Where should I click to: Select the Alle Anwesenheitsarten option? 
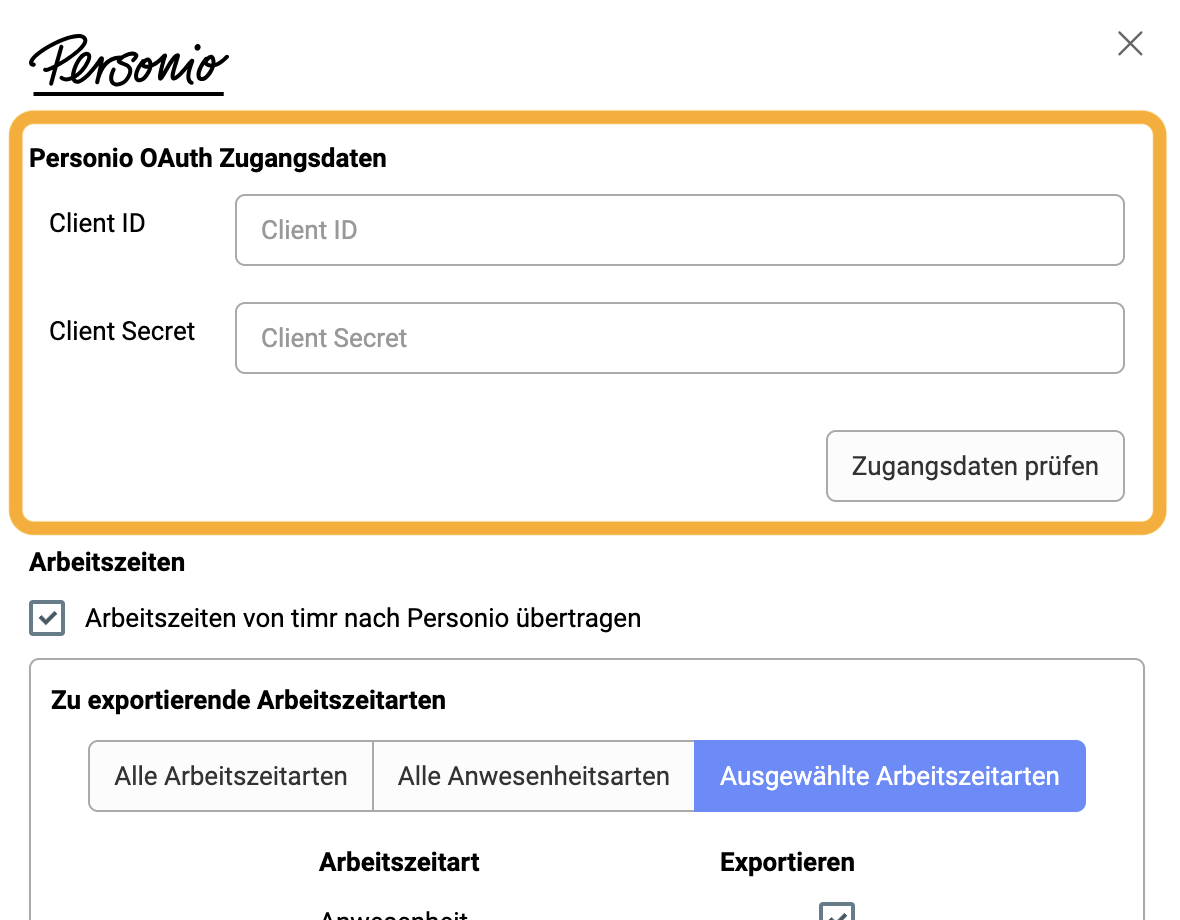click(x=534, y=776)
